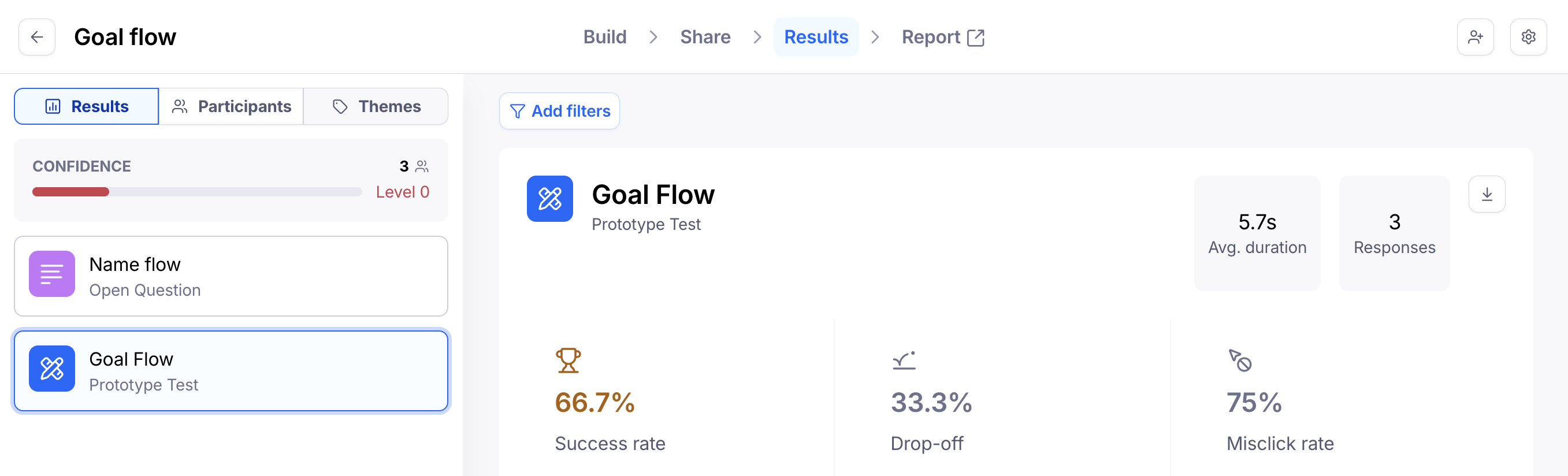Open the settings gear icon
Image resolution: width=1568 pixels, height=476 pixels.
click(x=1528, y=37)
